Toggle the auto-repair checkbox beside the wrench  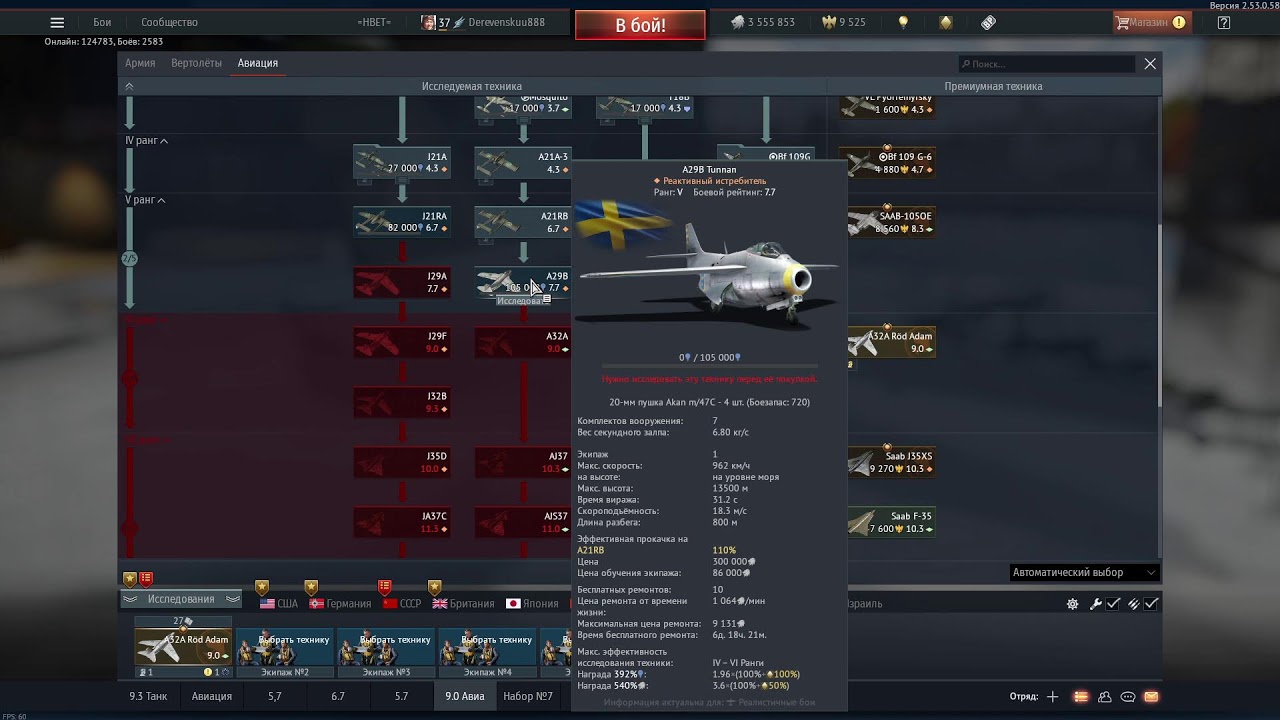pos(1112,604)
